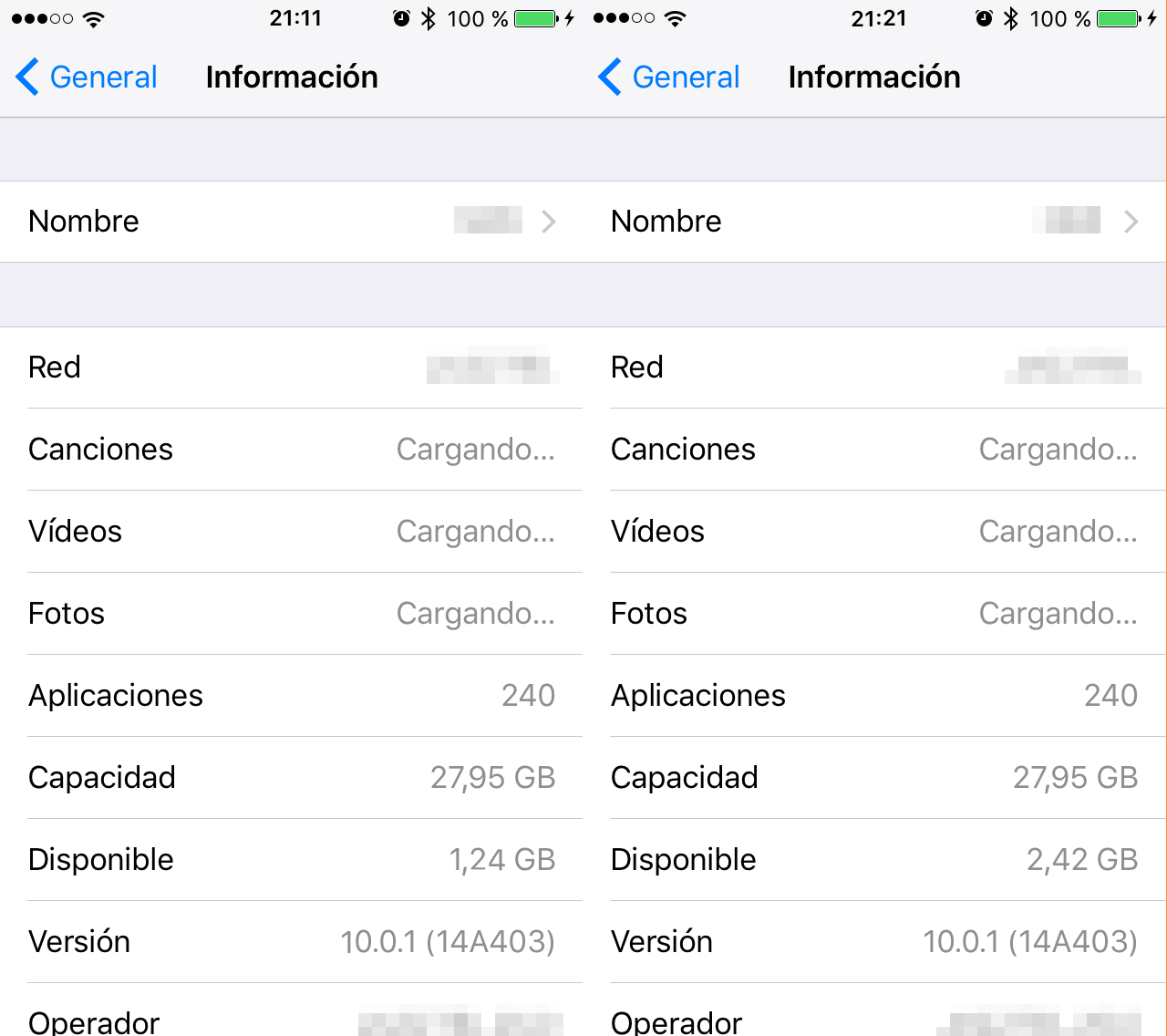Open the Nombre row chevron on the left screen
Image resolution: width=1167 pixels, height=1036 pixels.
click(x=549, y=222)
